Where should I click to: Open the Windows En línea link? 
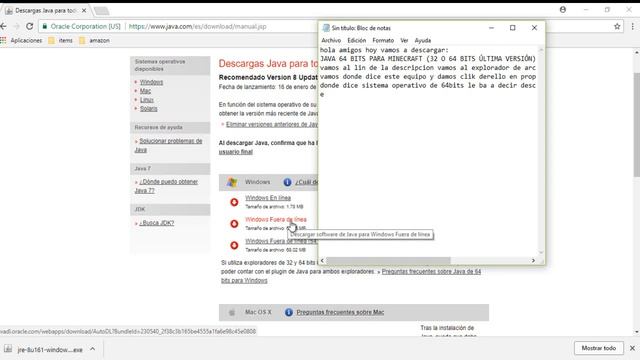coord(268,198)
